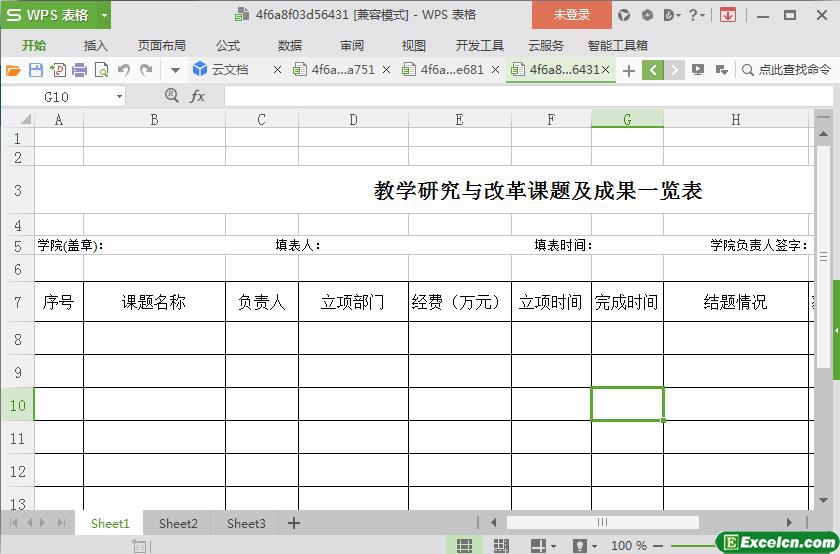Toggle the reading mode layout button
This screenshot has height=554, width=840.
538,545
